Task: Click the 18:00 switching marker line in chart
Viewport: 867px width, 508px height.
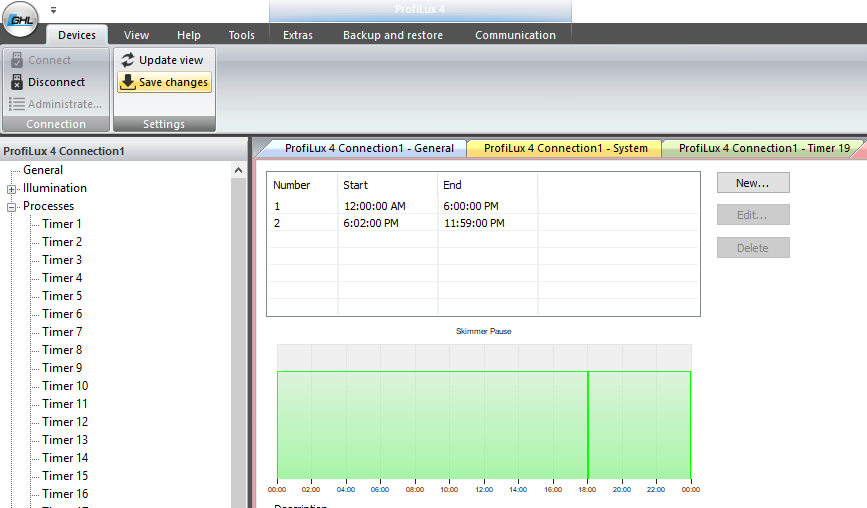Action: (x=588, y=425)
